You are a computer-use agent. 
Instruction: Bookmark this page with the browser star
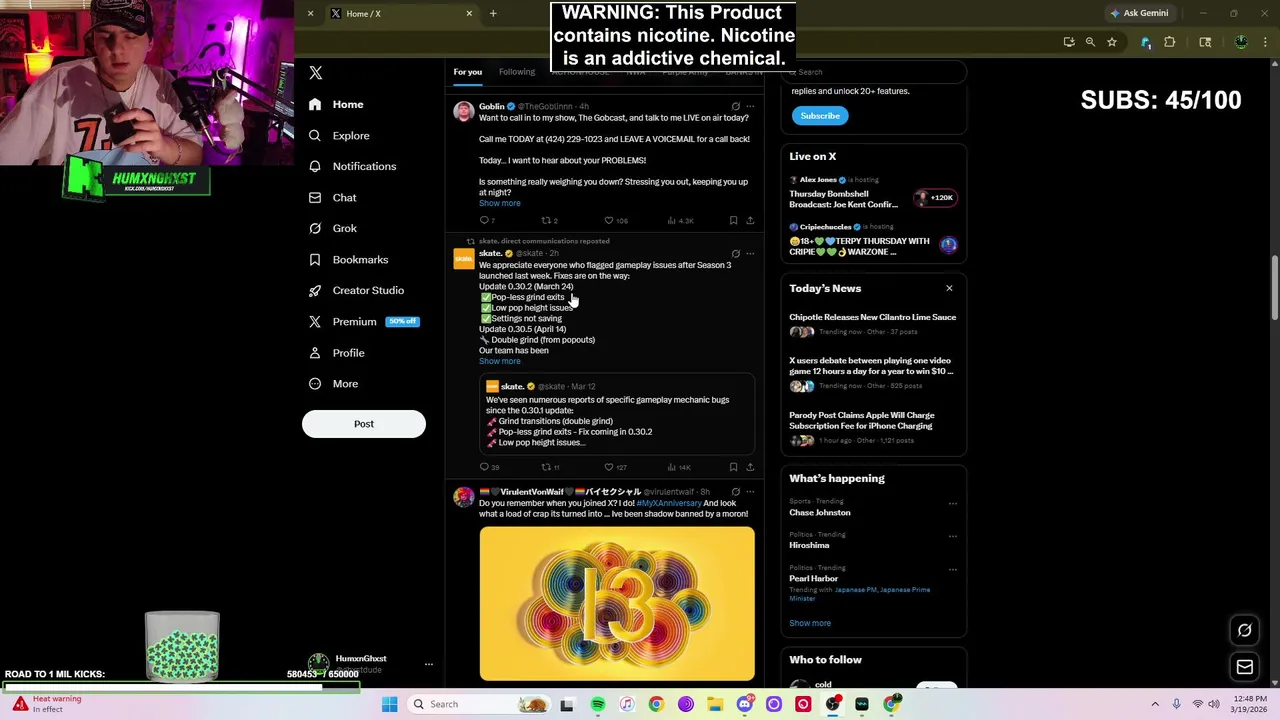(1111, 42)
